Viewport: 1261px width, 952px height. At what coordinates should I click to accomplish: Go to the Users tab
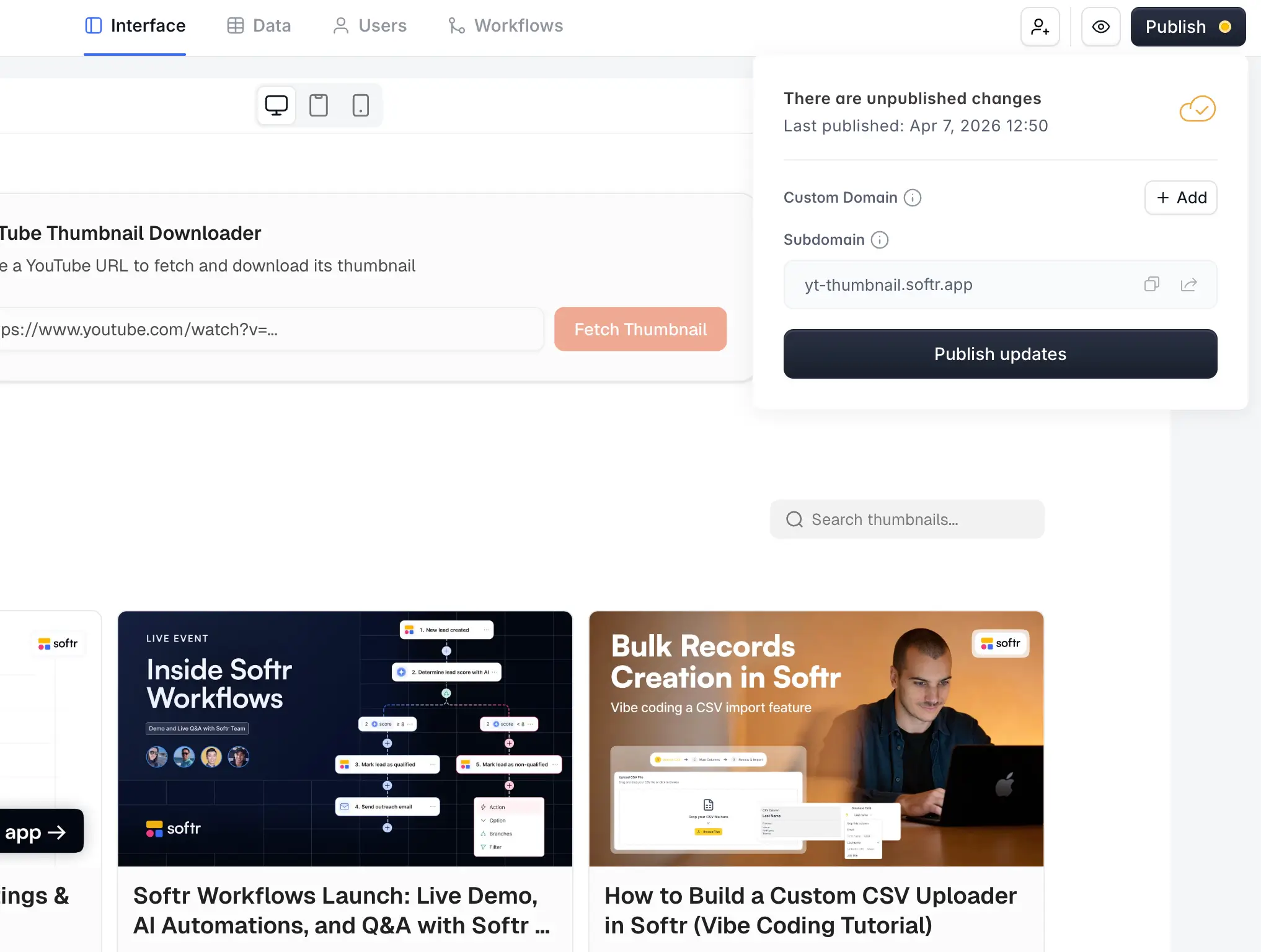click(369, 26)
